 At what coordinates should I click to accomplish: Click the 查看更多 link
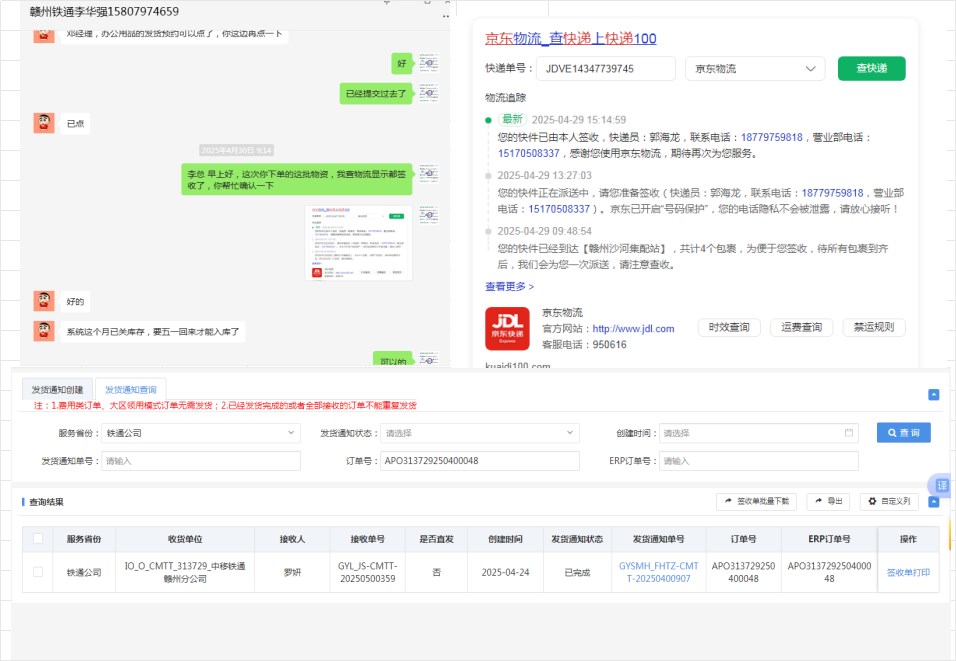[509, 286]
